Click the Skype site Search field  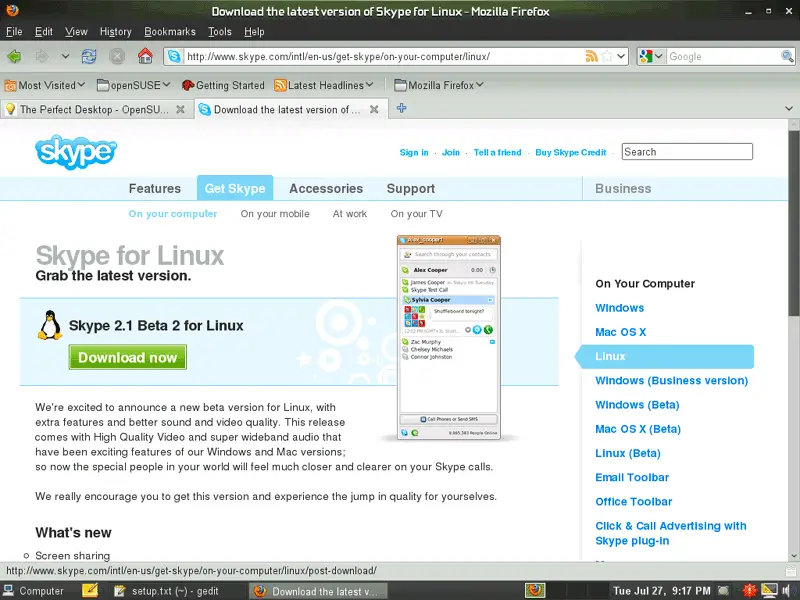point(687,152)
